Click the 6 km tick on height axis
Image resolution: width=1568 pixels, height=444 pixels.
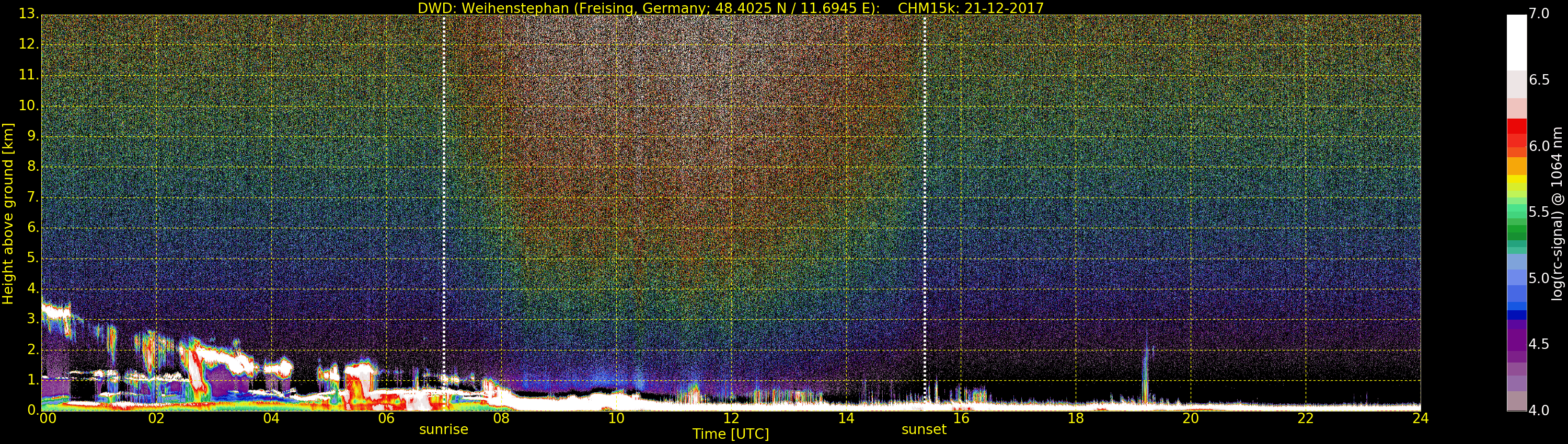coord(32,227)
